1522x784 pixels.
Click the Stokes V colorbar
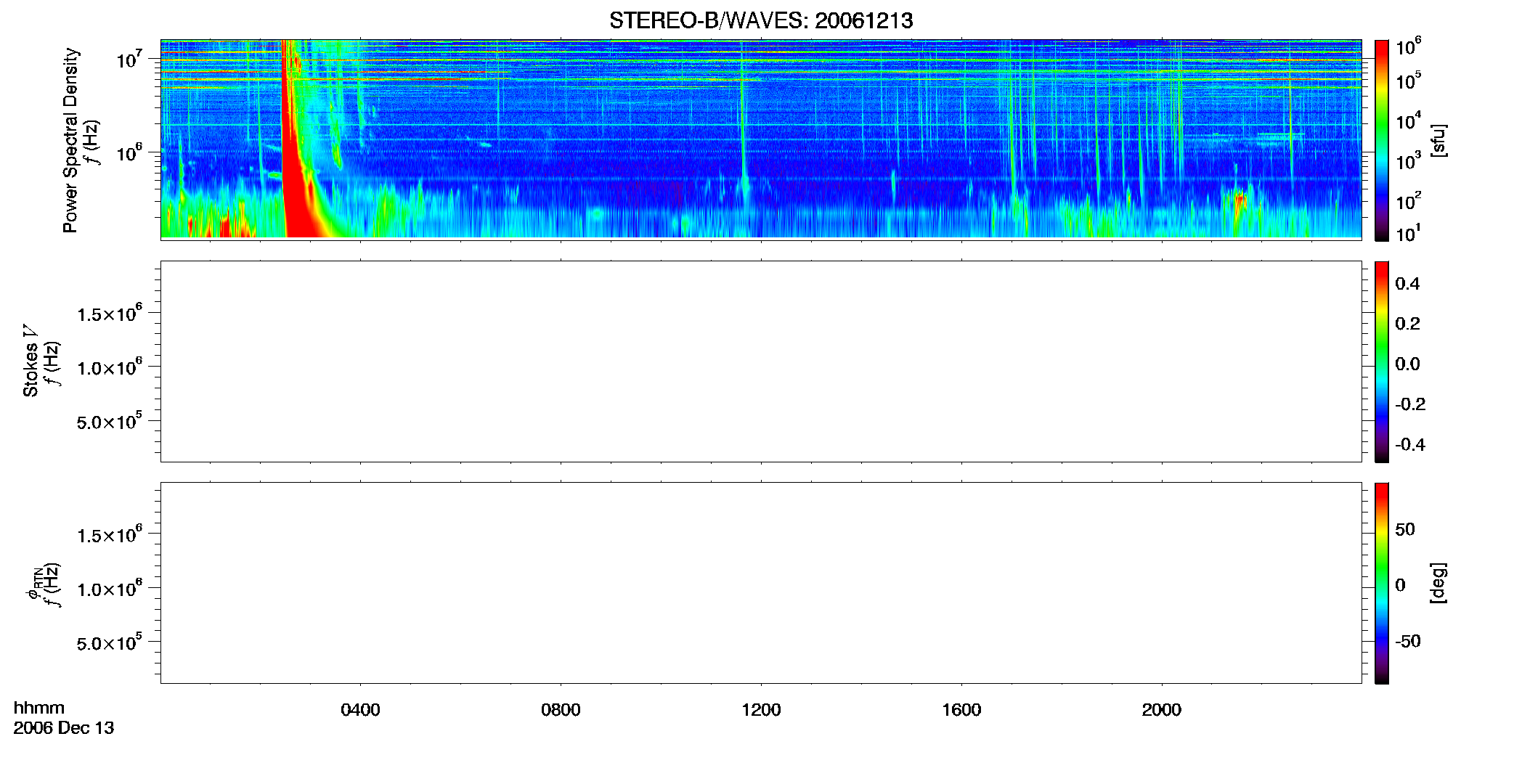[1381, 362]
